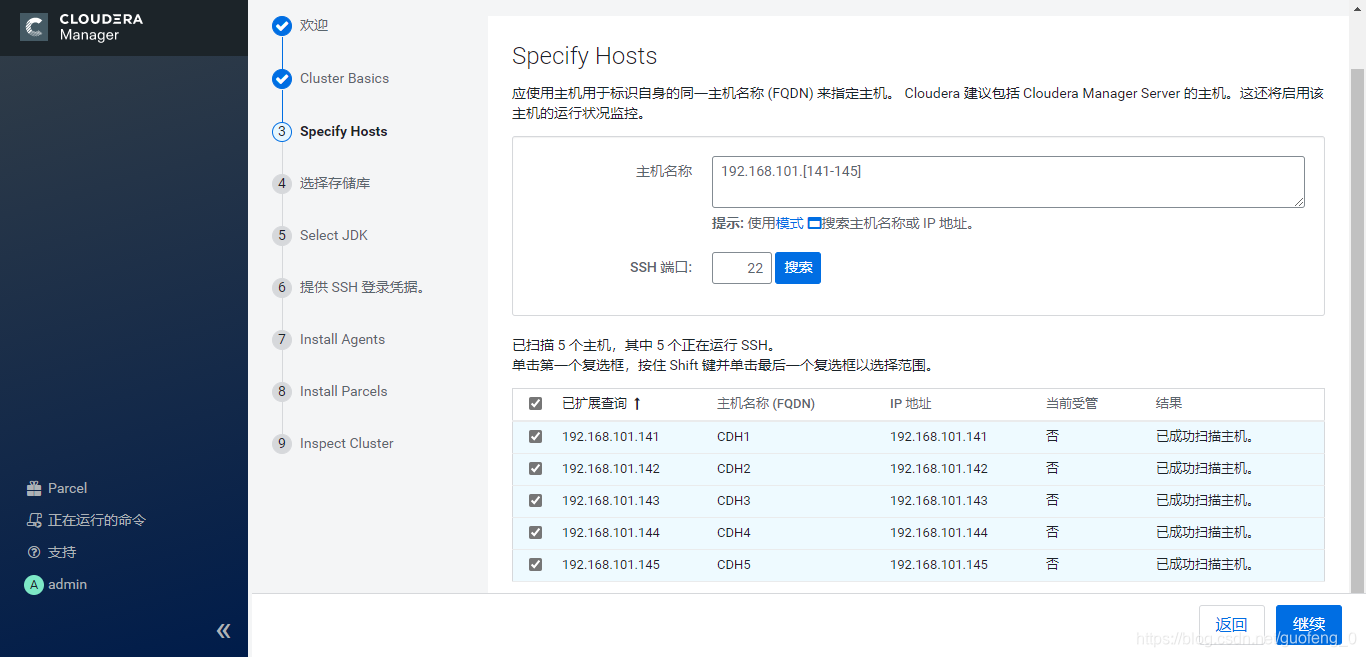
Task: Go to the Cluster Basics wizard step
Action: point(344,78)
